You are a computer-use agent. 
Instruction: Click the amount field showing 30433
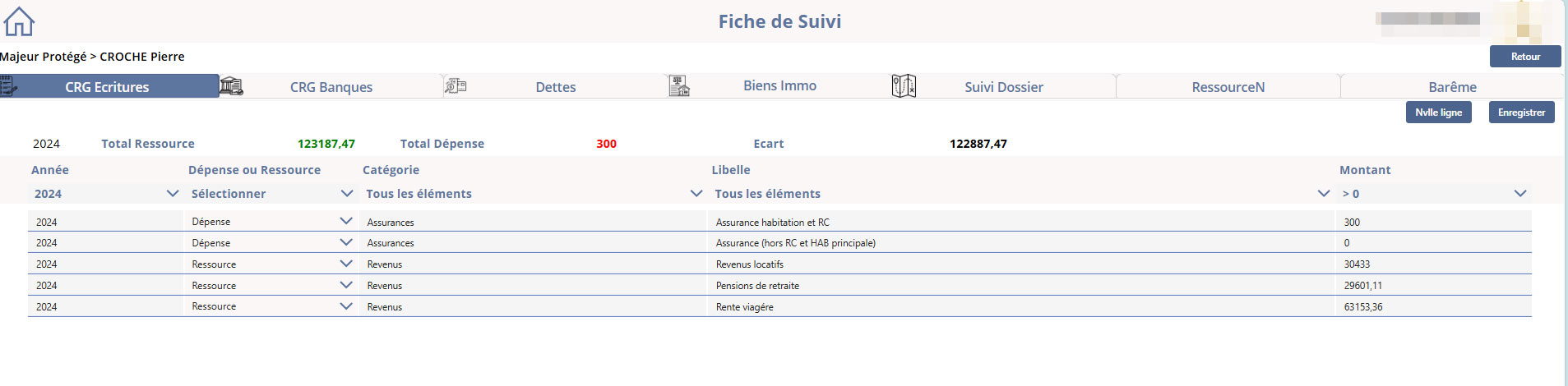pos(1433,264)
